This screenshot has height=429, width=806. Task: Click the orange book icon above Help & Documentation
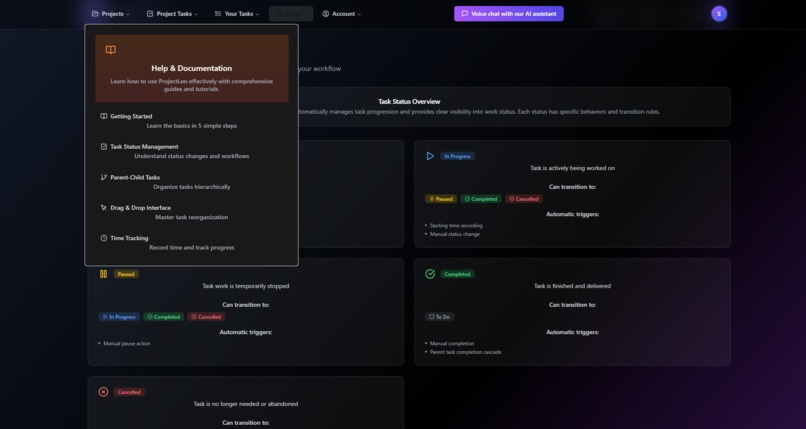(x=111, y=50)
